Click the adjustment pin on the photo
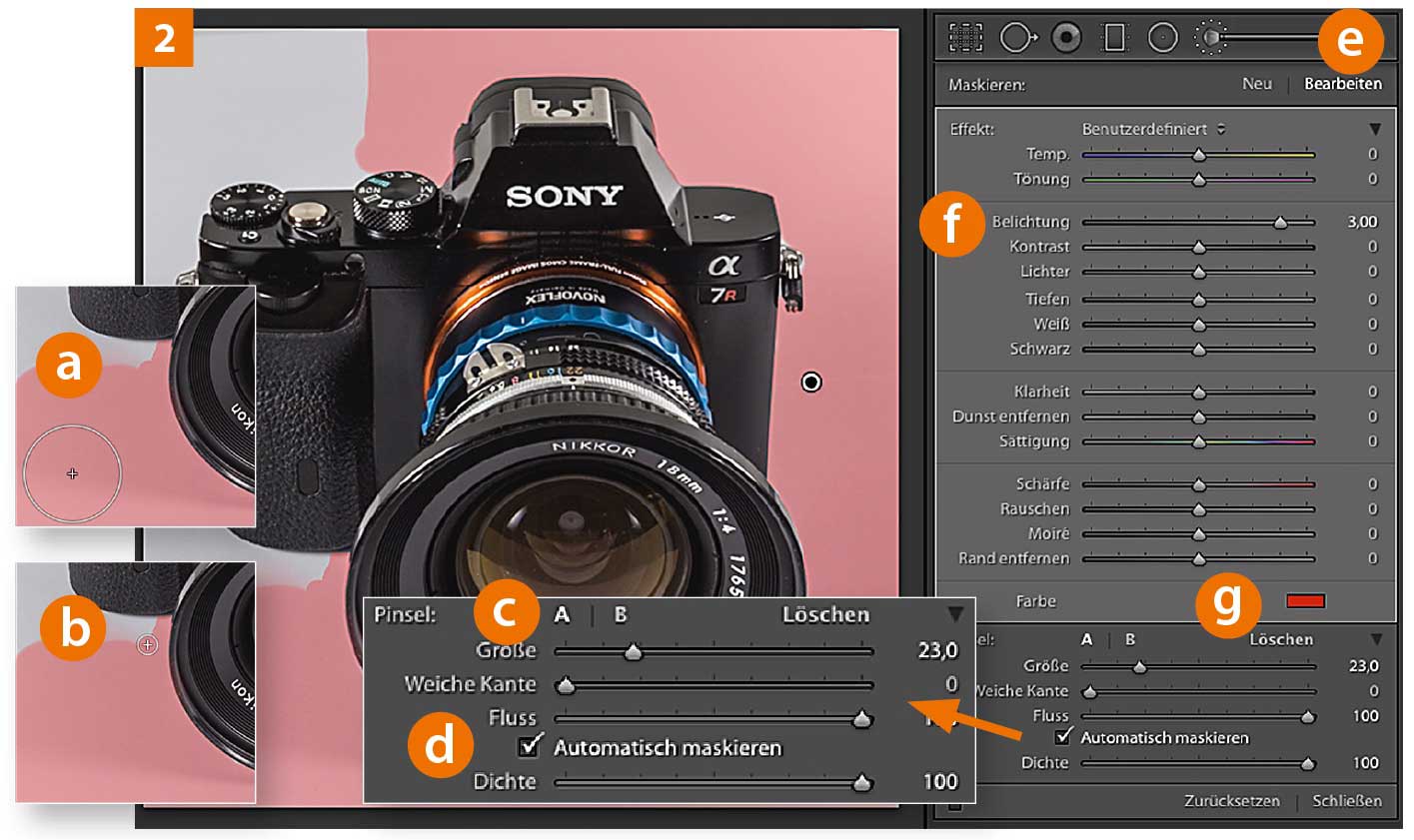 tap(811, 382)
